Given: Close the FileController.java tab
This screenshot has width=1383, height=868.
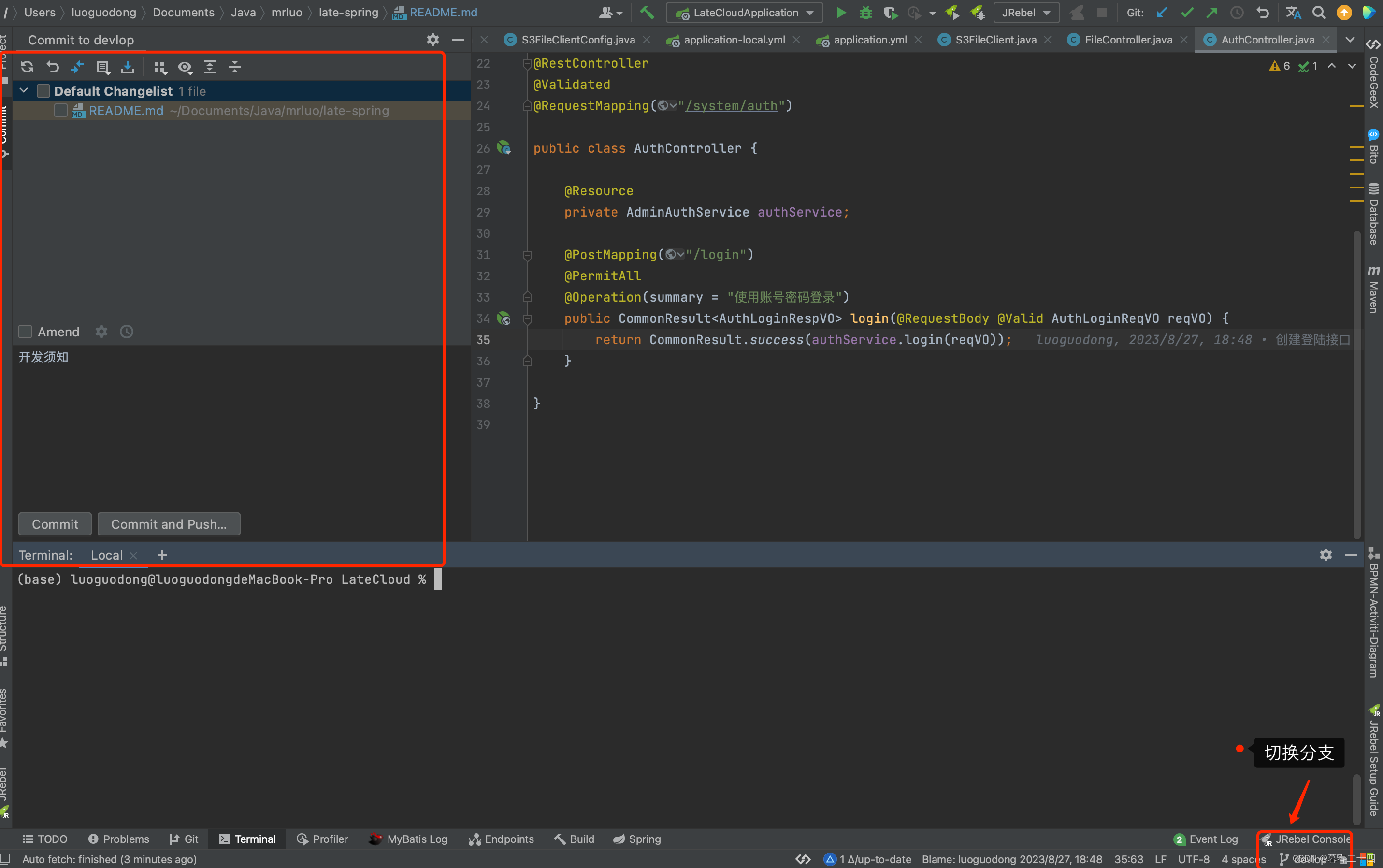Looking at the screenshot, I should 1183,40.
